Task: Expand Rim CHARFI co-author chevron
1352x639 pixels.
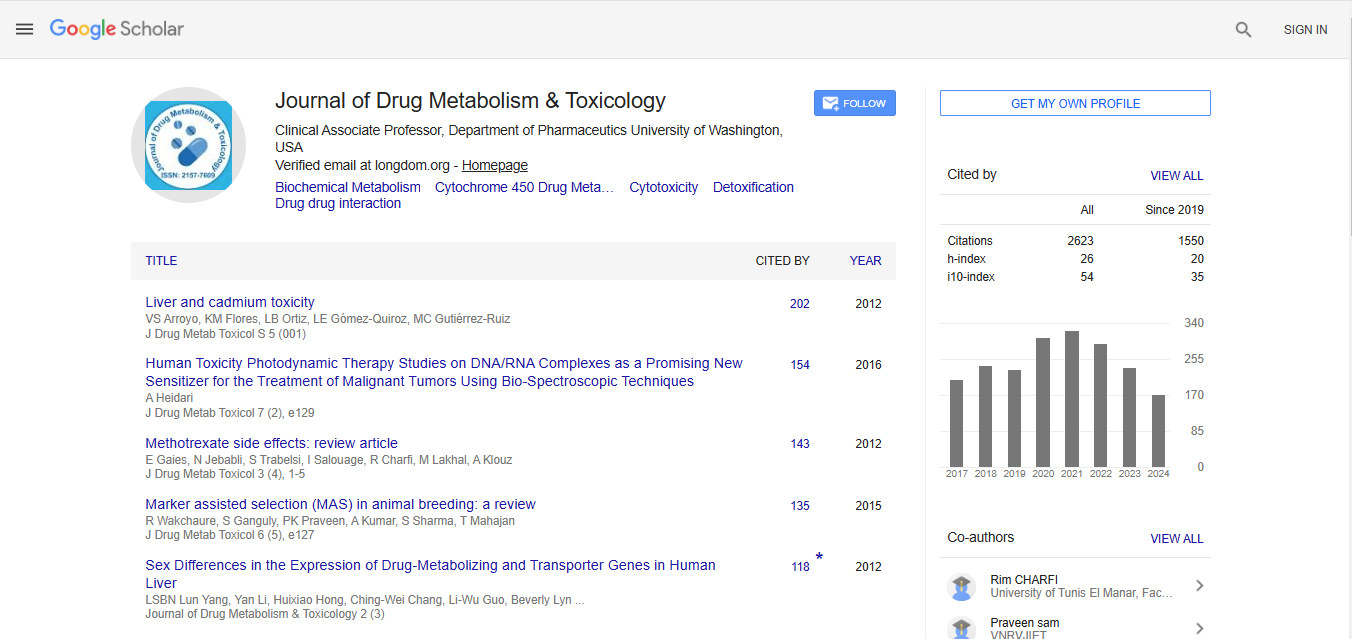Action: tap(1199, 586)
